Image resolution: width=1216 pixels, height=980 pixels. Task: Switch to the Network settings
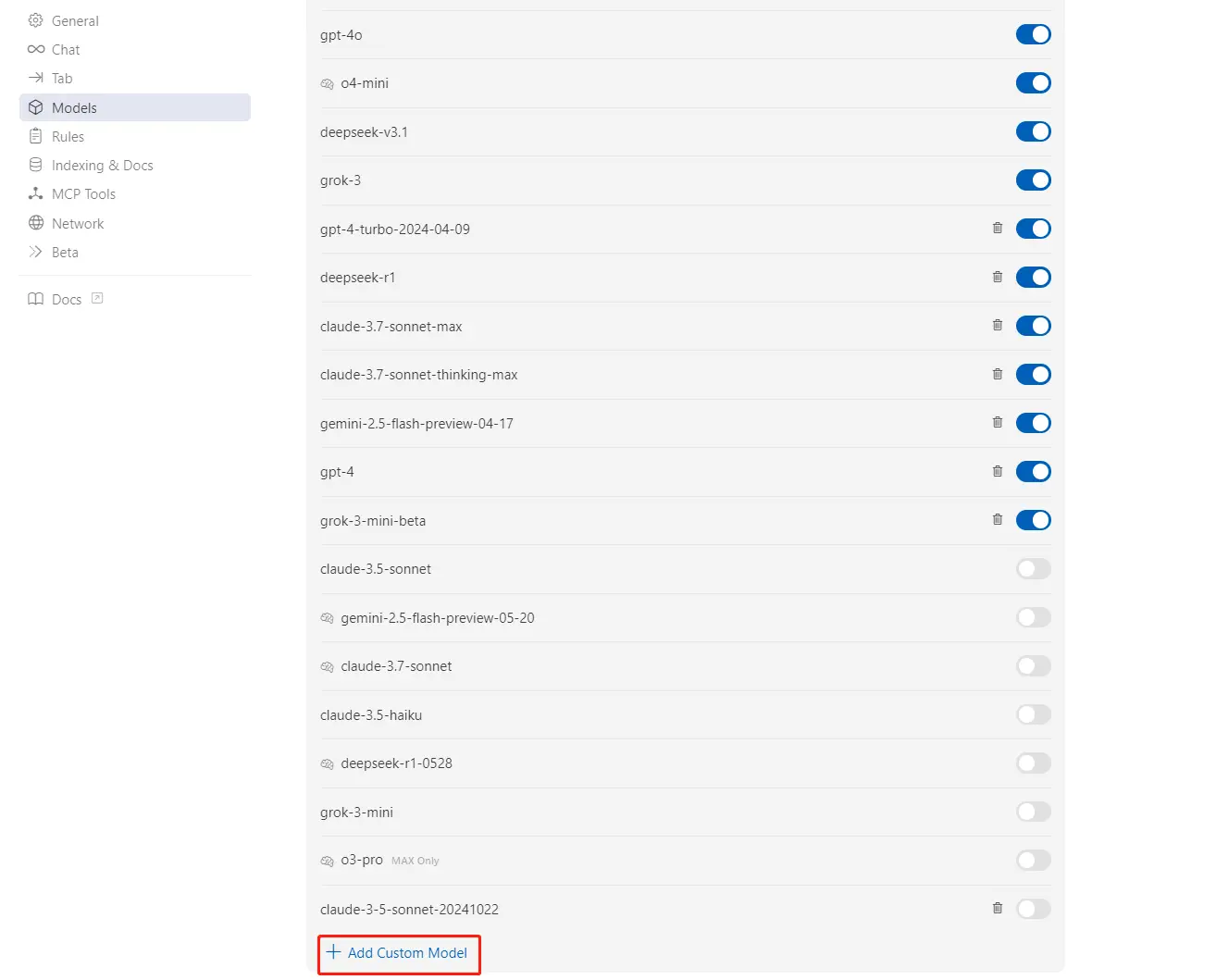coord(135,223)
